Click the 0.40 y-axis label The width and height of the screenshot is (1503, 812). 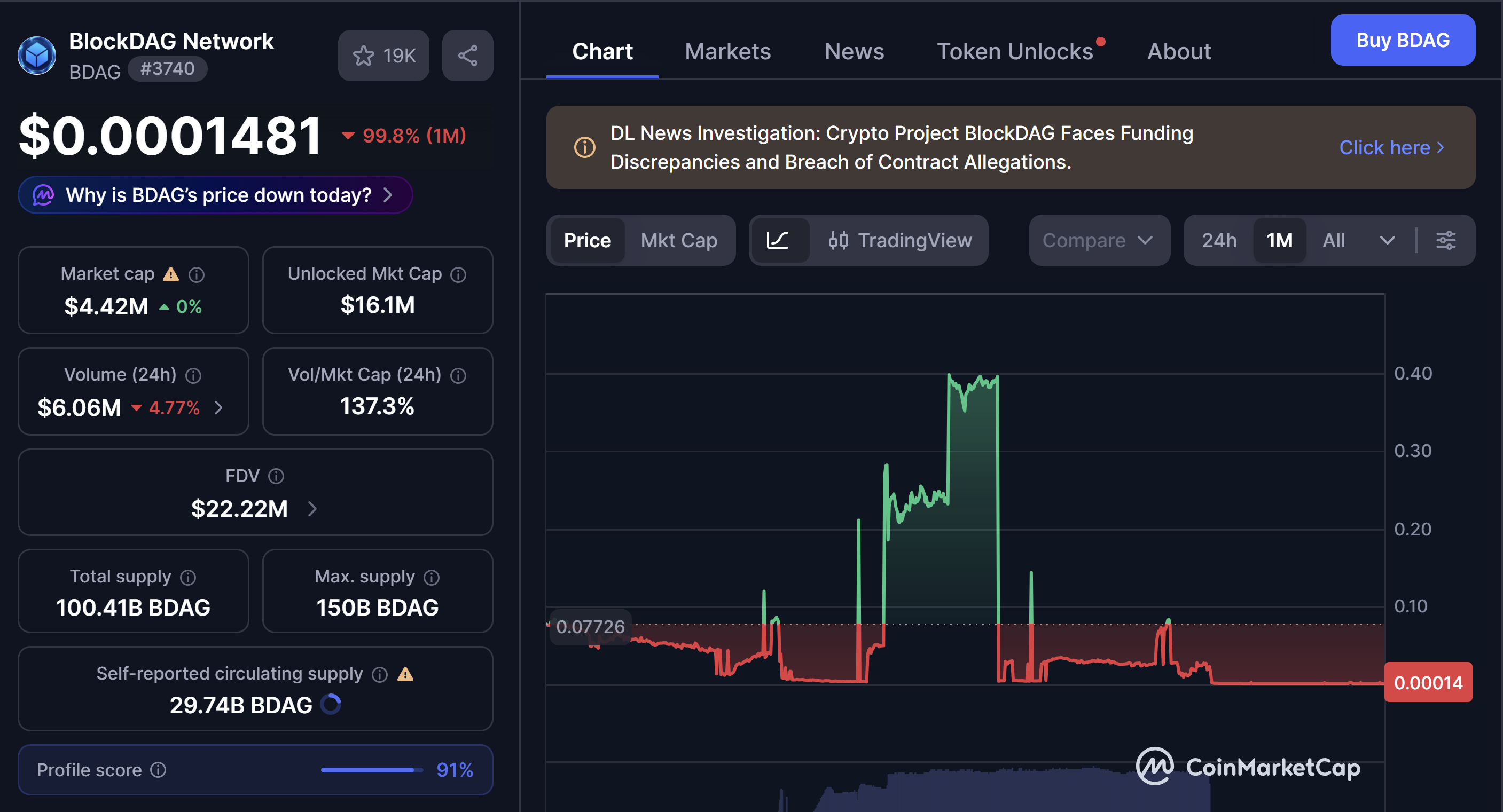pos(1413,373)
